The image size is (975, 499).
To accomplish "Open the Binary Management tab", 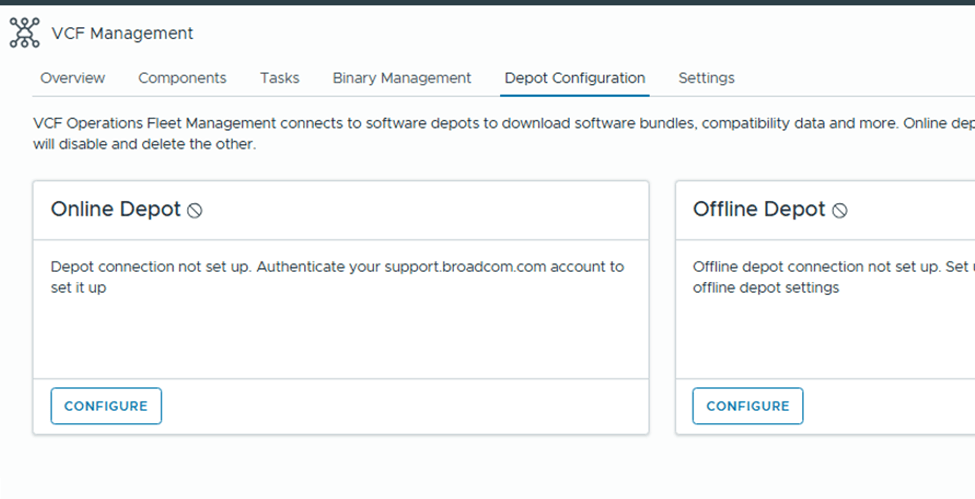I will [x=401, y=78].
